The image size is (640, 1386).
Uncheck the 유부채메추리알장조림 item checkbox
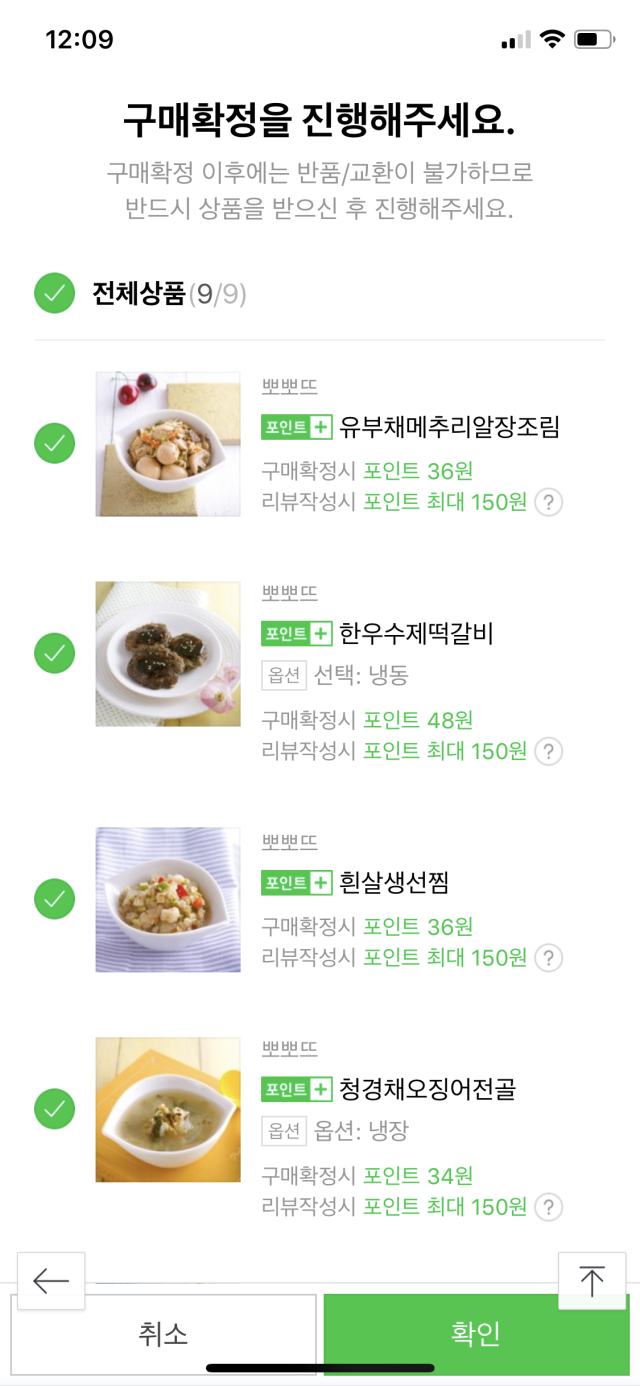coord(55,443)
